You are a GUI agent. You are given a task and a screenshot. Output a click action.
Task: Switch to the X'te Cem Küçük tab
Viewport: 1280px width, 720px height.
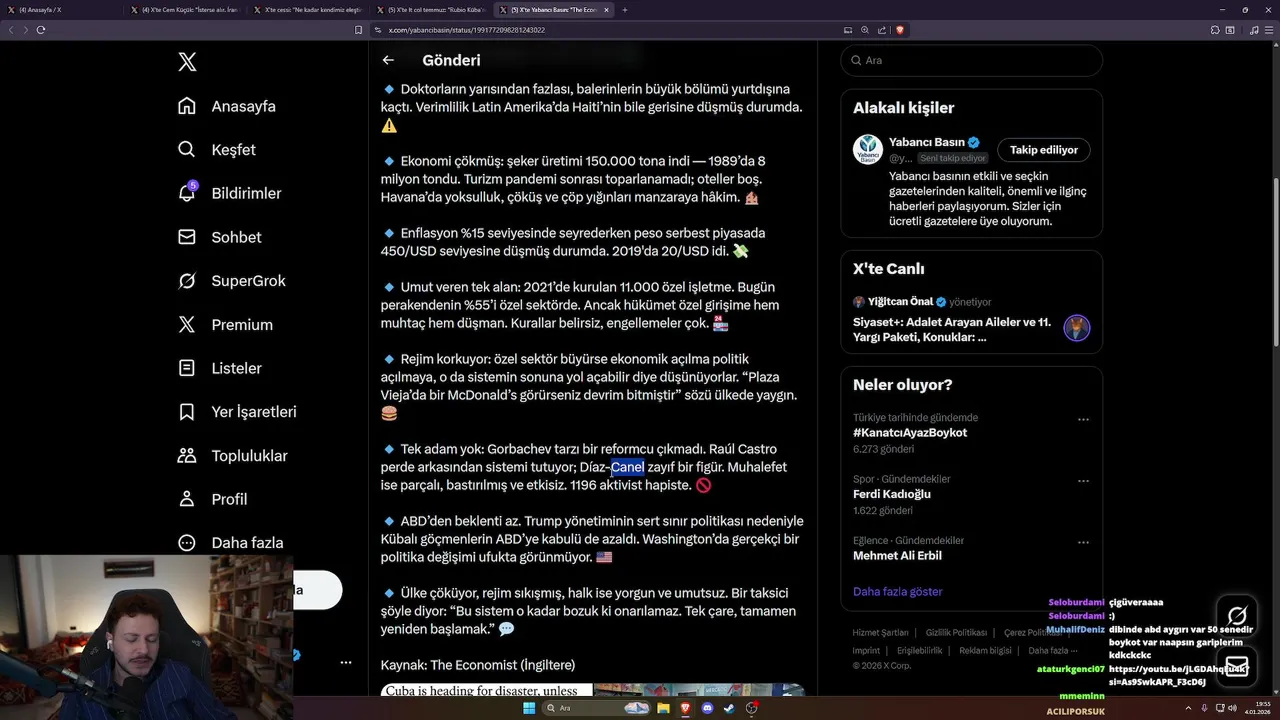pyautogui.click(x=187, y=10)
